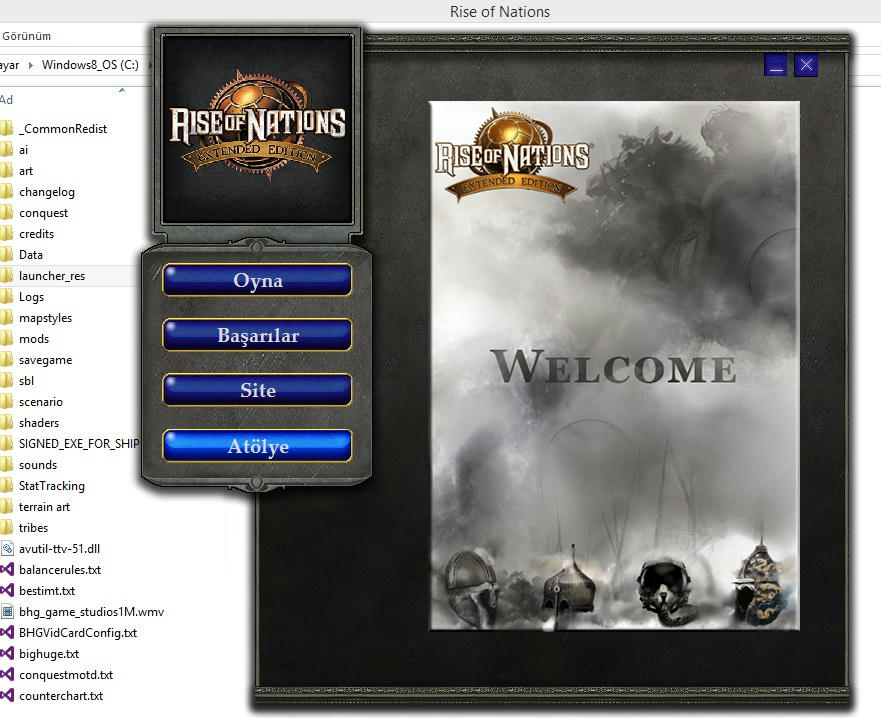Click the folder icon beside credits
This screenshot has width=881, height=718.
pos(6,233)
